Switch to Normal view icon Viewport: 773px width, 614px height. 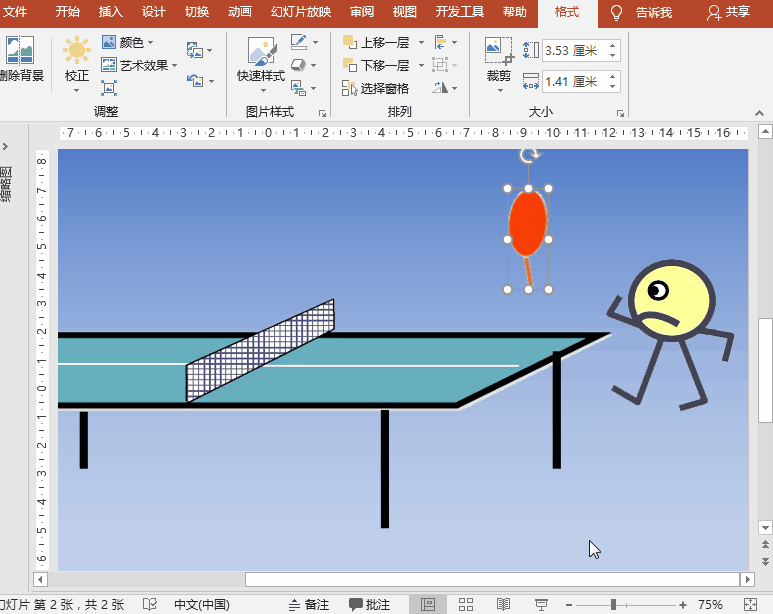(427, 605)
